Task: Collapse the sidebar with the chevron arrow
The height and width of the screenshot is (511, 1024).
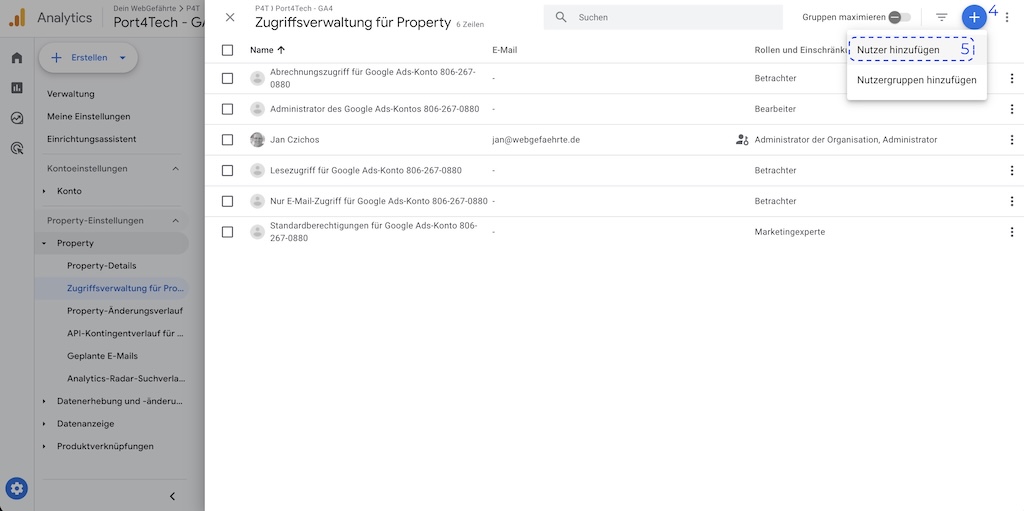Action: pos(172,496)
